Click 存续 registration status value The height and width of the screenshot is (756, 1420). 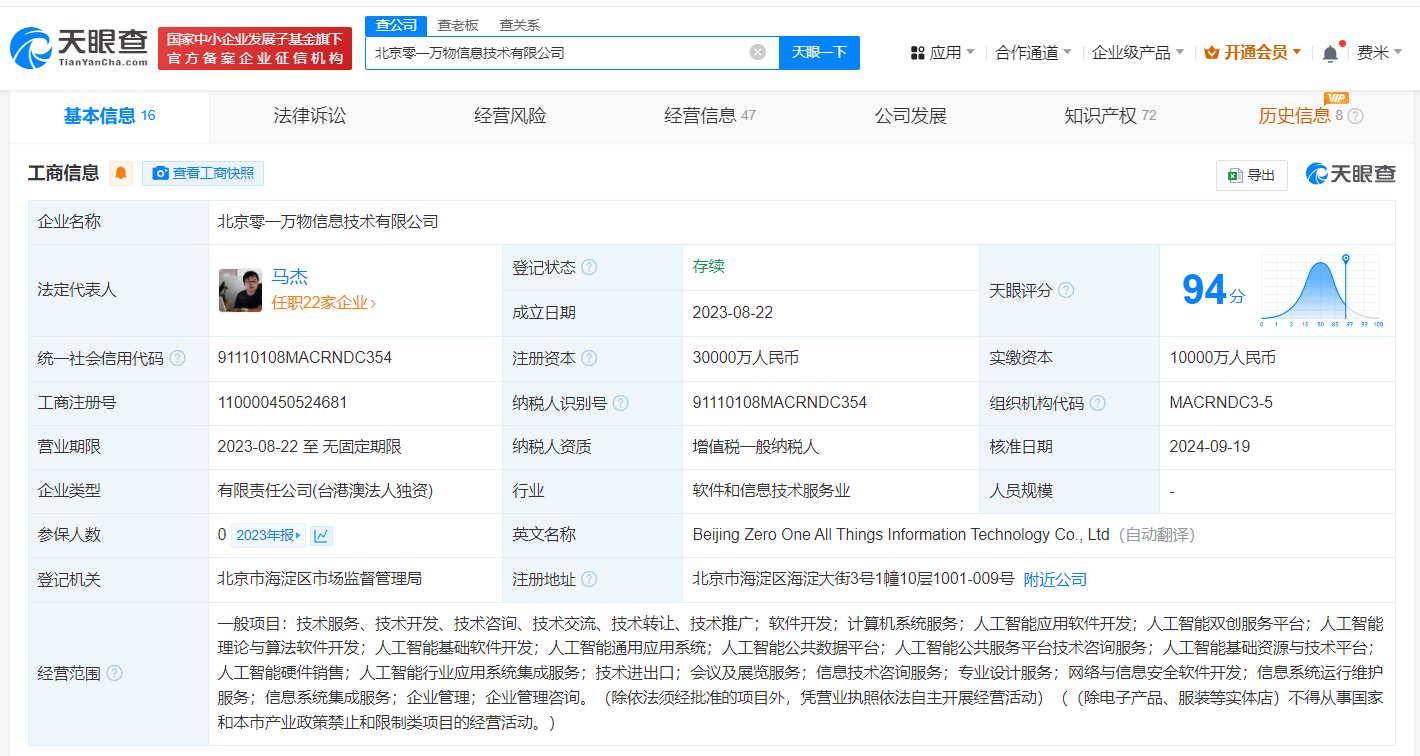point(708,267)
